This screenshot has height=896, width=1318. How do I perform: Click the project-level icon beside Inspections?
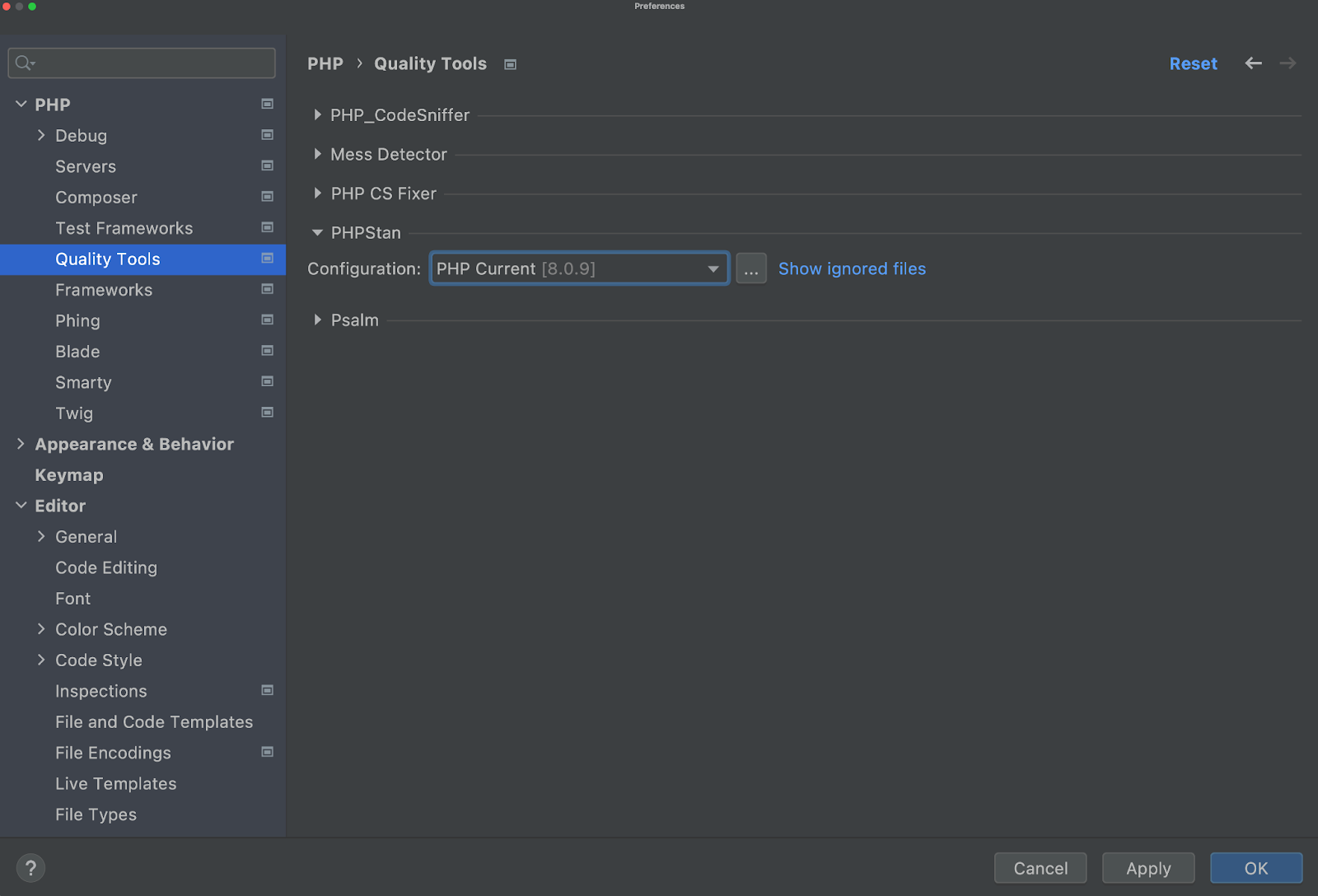click(x=268, y=690)
